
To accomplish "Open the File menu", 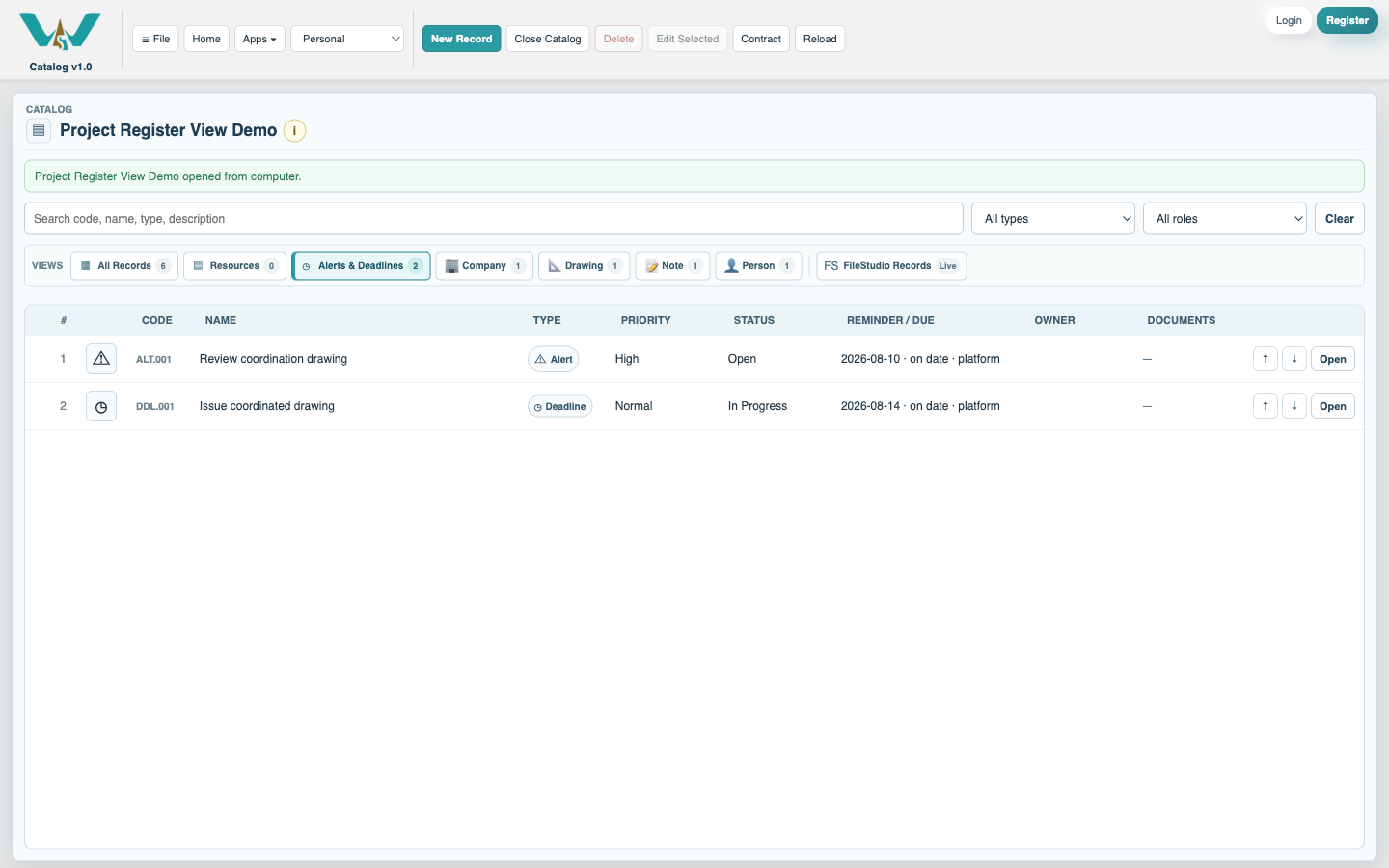I will pyautogui.click(x=155, y=39).
